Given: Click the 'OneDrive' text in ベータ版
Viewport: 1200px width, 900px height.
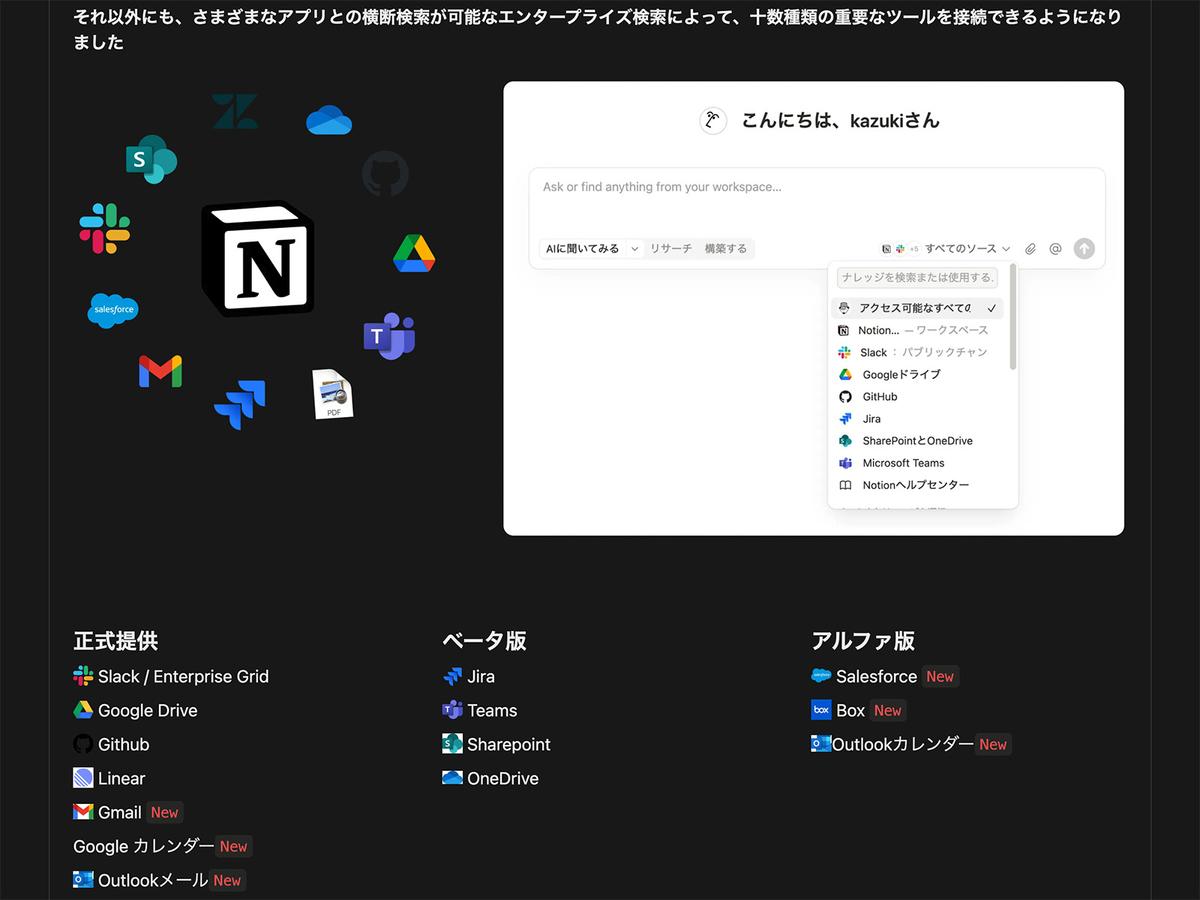Looking at the screenshot, I should tap(503, 778).
